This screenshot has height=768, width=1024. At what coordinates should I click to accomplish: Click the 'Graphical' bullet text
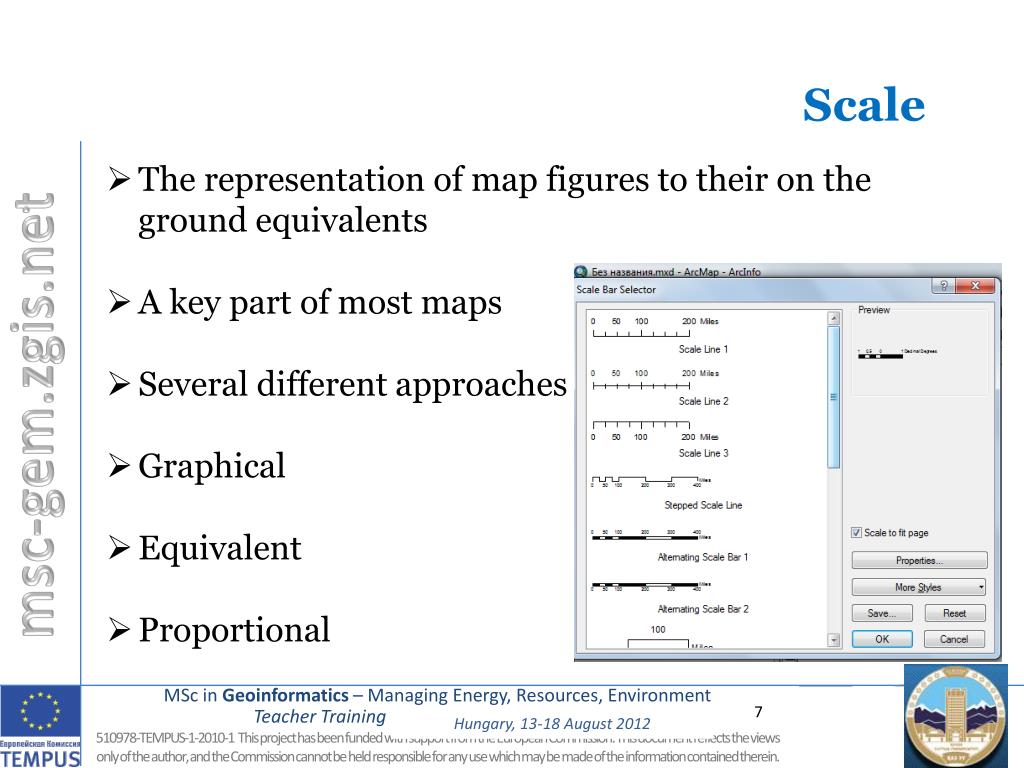click(212, 466)
